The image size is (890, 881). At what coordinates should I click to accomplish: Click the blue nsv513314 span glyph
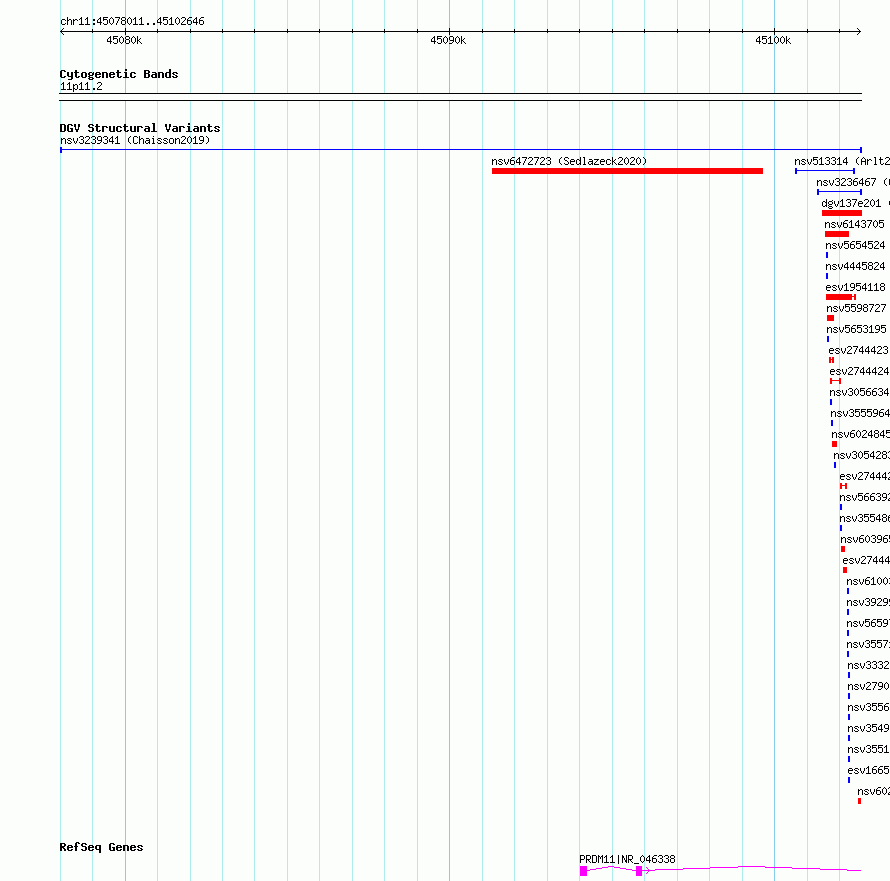click(x=825, y=171)
